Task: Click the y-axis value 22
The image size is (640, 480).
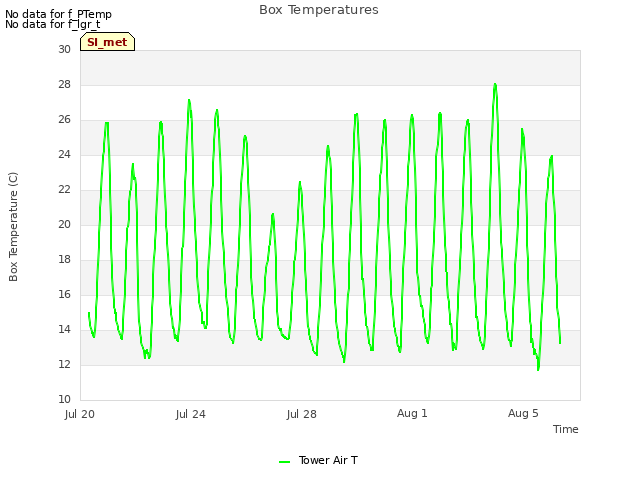Action: coord(64,189)
